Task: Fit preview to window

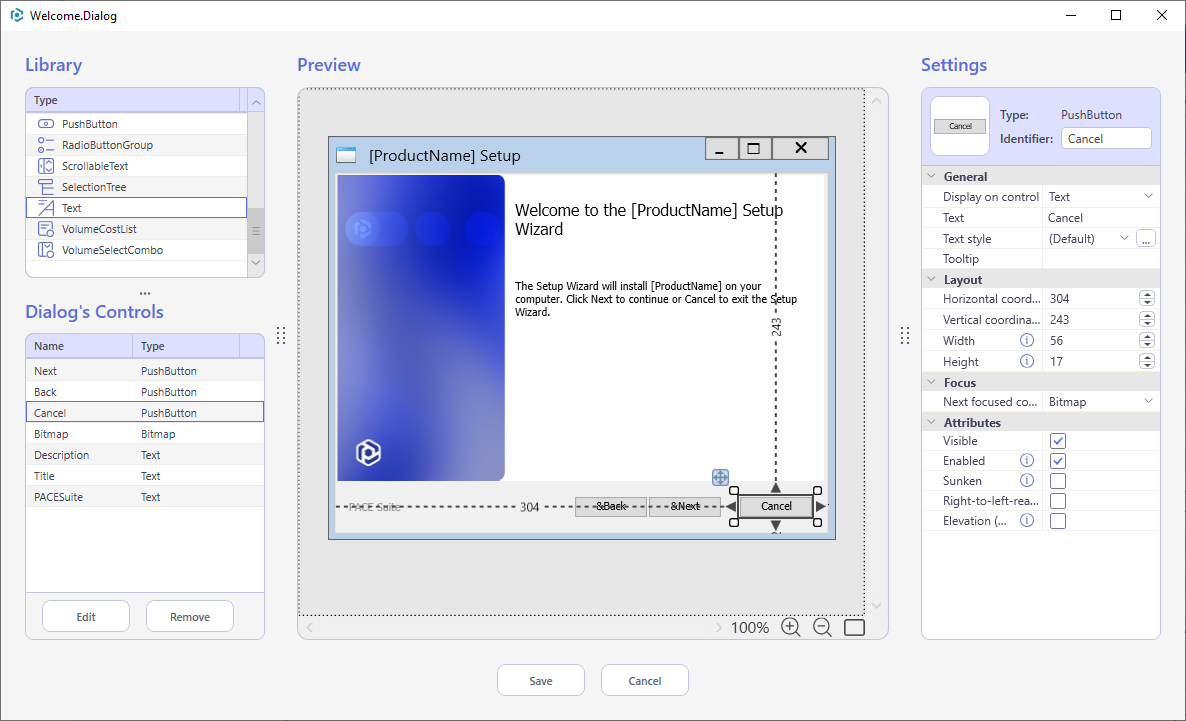Action: (x=854, y=627)
